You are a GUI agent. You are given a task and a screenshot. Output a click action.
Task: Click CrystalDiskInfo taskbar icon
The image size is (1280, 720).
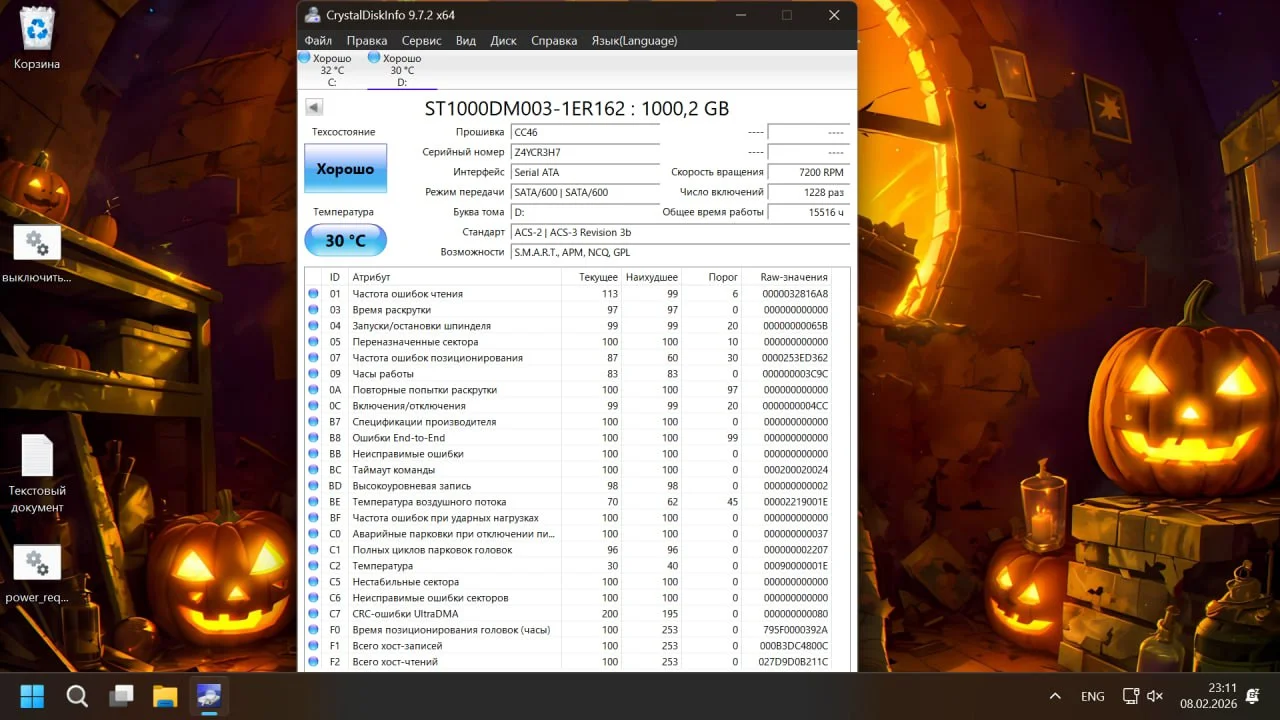[209, 696]
